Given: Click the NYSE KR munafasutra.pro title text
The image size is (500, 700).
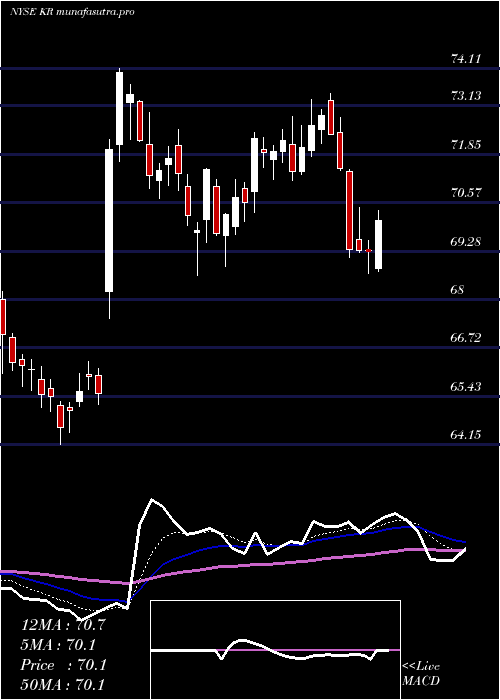Looking at the screenshot, I should point(72,12).
